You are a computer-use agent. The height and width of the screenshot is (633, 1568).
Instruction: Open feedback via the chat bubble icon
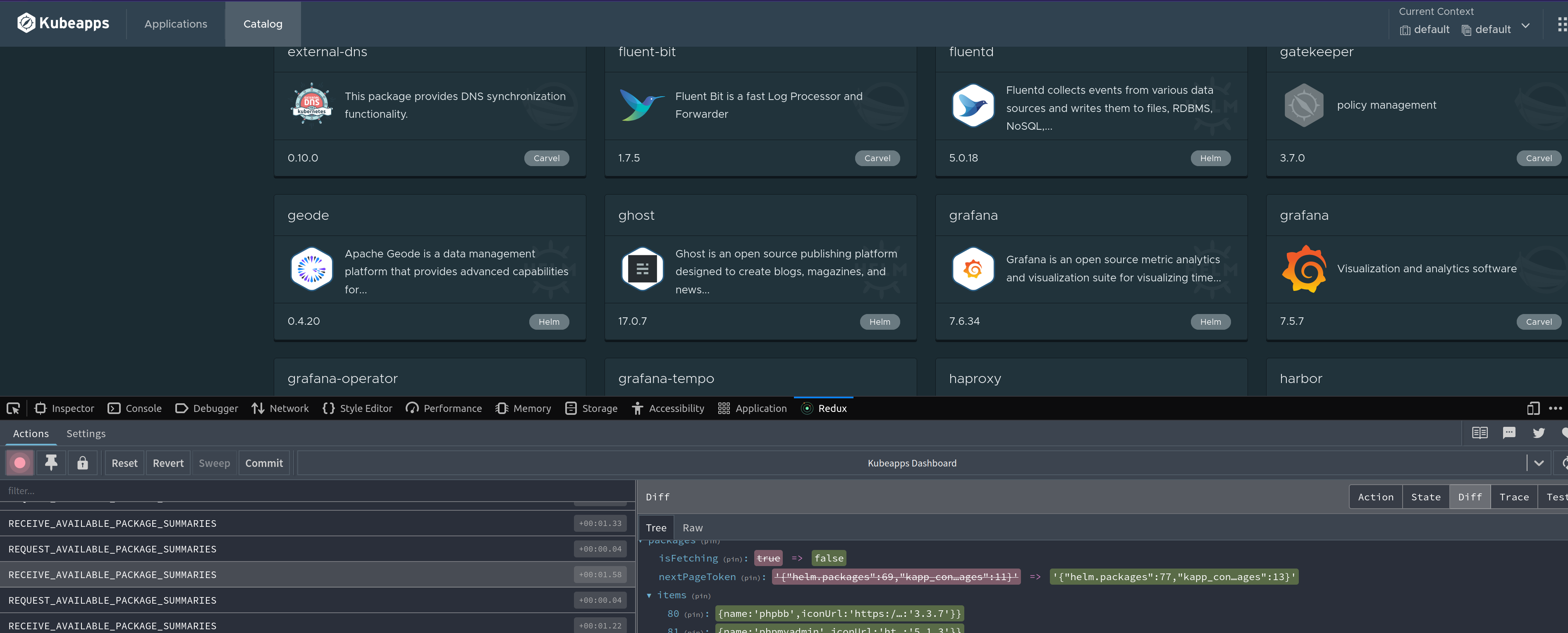tap(1510, 433)
